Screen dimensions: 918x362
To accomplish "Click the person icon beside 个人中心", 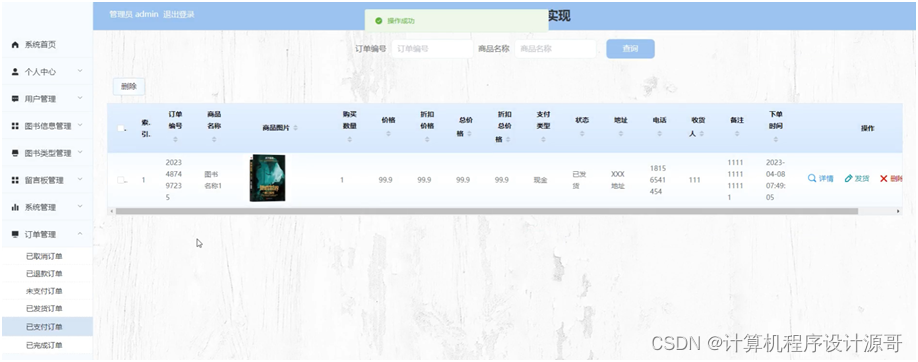I will pyautogui.click(x=15, y=71).
